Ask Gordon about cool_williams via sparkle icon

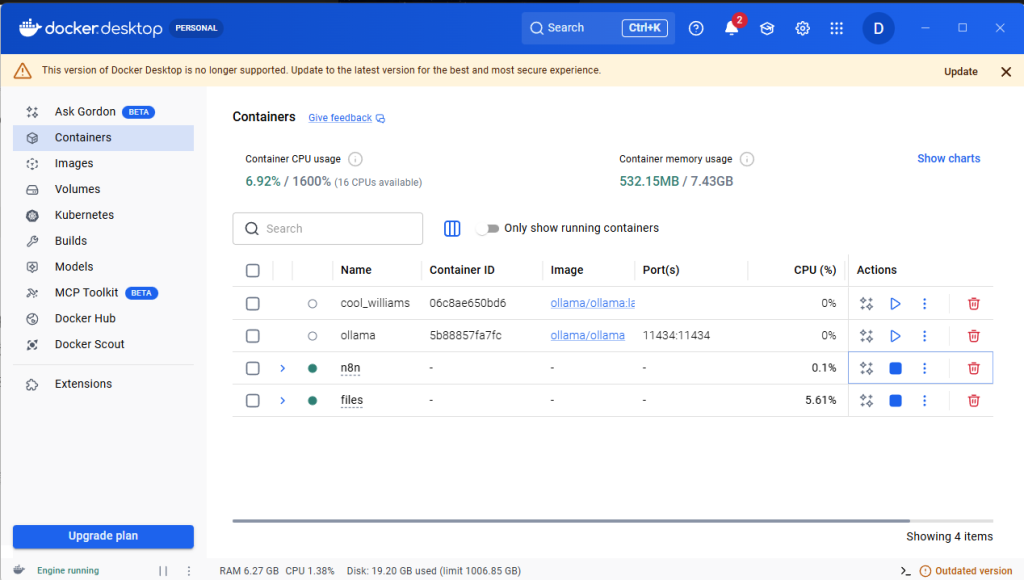tap(867, 304)
